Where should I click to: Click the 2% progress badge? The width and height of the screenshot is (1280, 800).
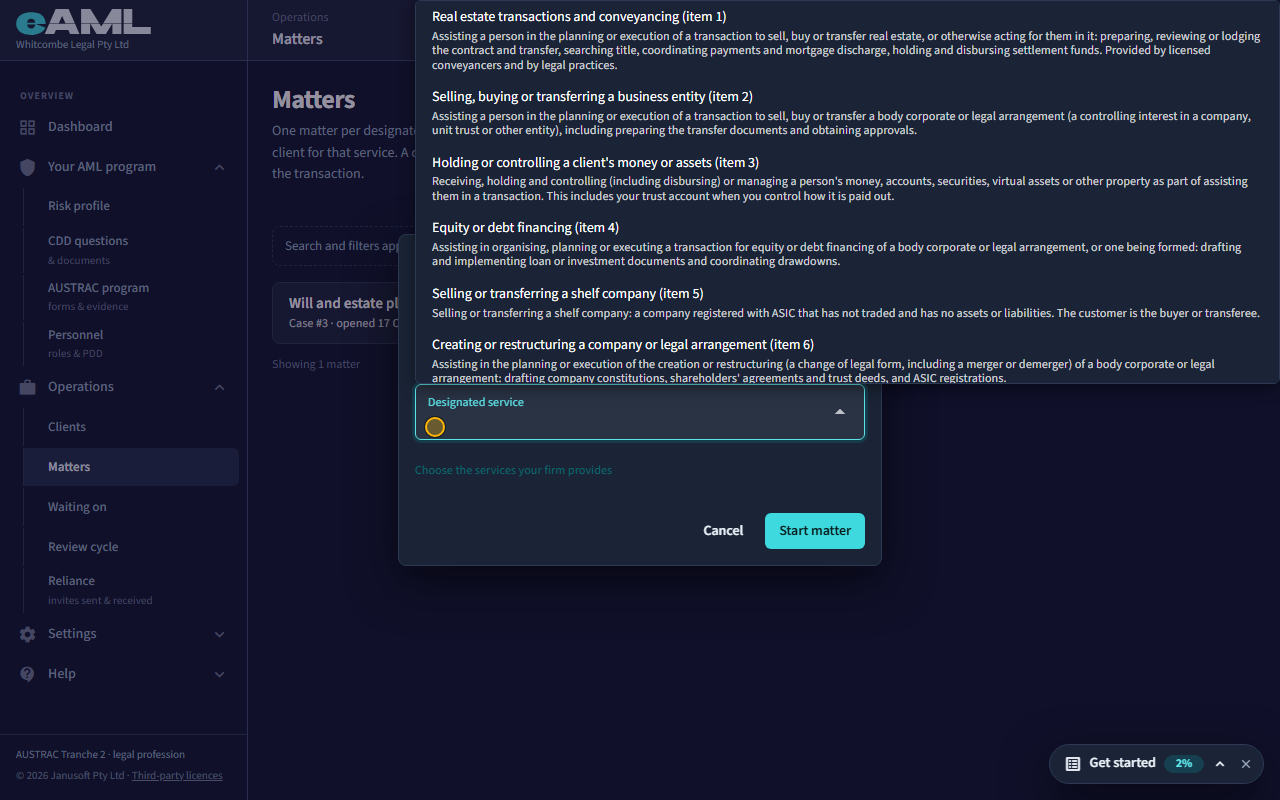point(1184,764)
